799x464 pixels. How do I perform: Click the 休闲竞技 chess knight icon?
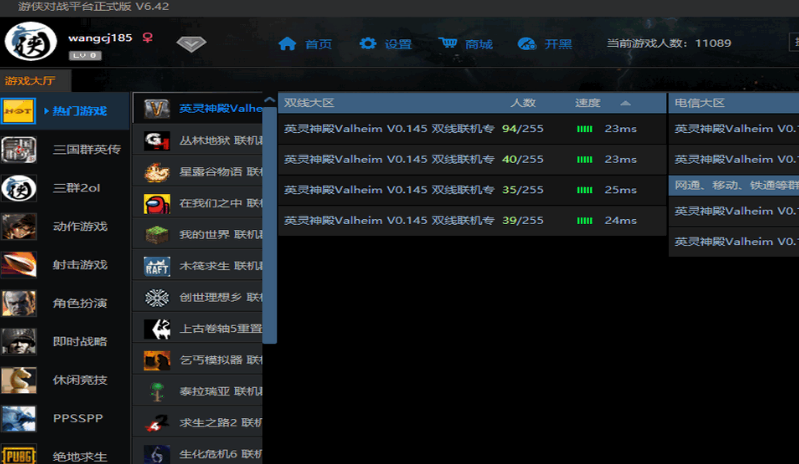click(18, 380)
